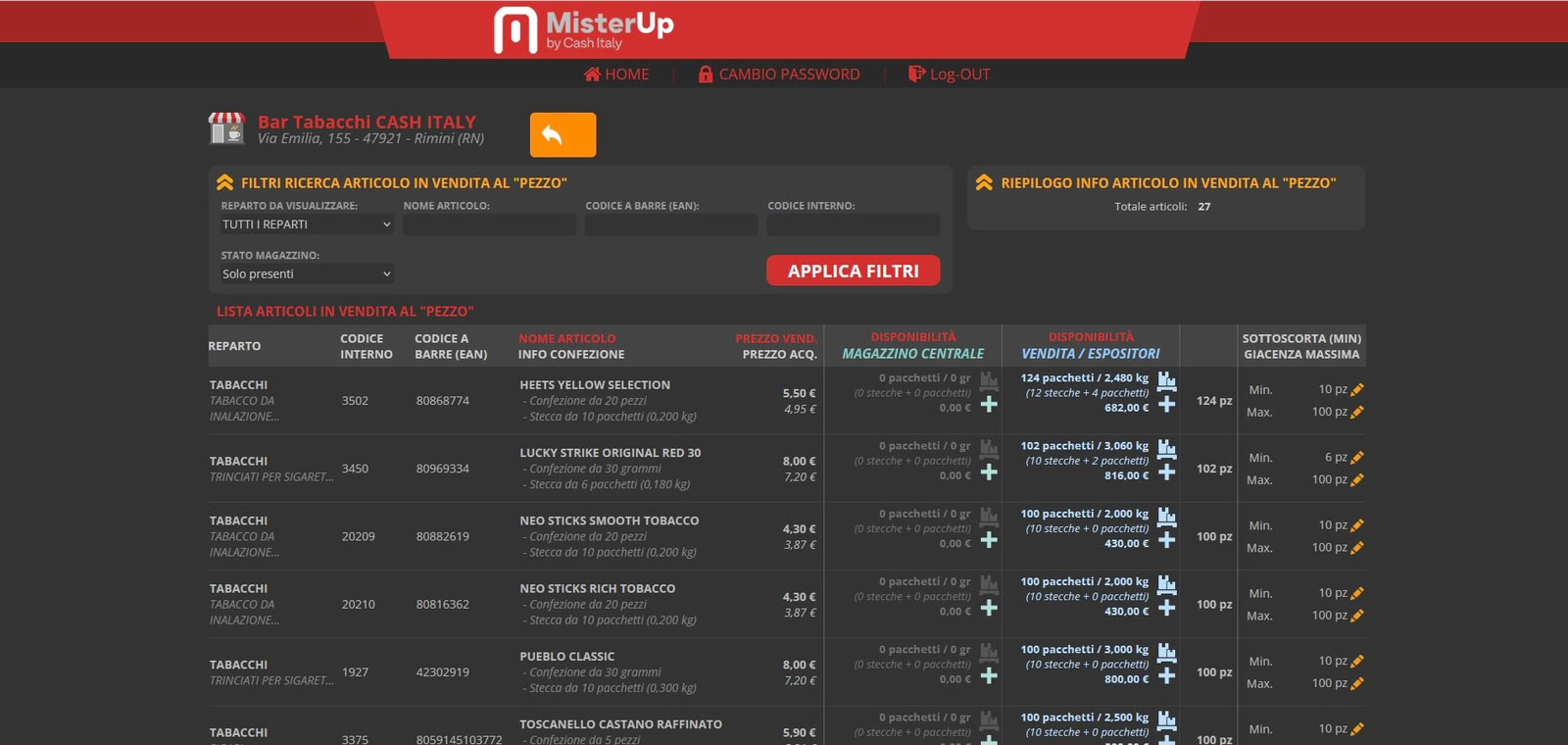This screenshot has width=1568, height=745.
Task: Select the LUCKY STRIKE ORIGINAL RED 30 name
Action: pos(611,453)
